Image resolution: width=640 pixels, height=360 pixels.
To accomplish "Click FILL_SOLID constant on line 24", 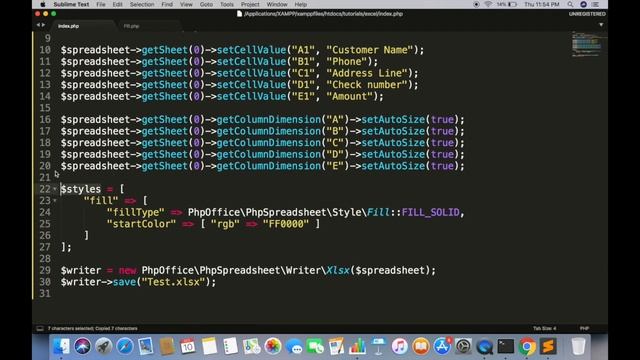I will pyautogui.click(x=430, y=213).
